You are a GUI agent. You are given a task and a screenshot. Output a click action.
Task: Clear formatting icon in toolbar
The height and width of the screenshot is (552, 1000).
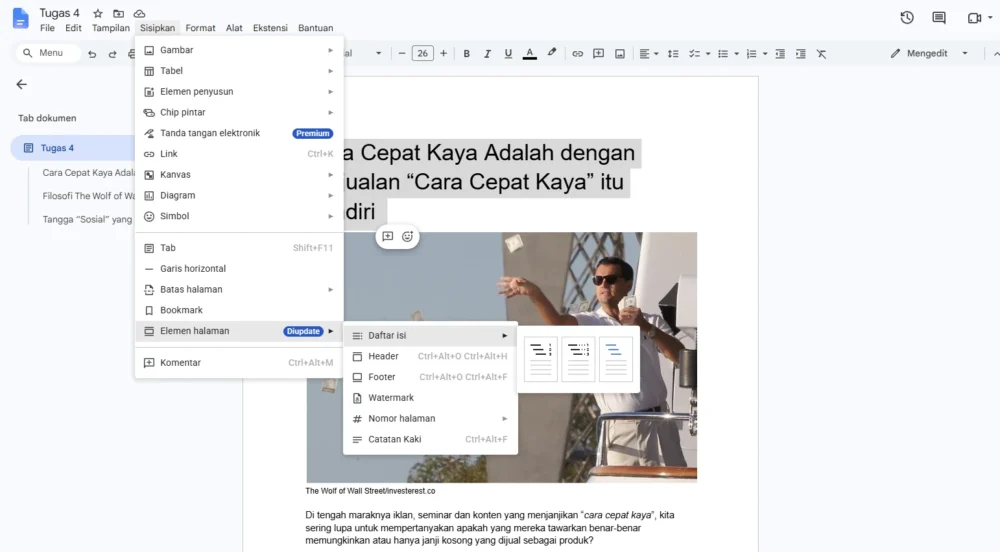[x=821, y=54]
